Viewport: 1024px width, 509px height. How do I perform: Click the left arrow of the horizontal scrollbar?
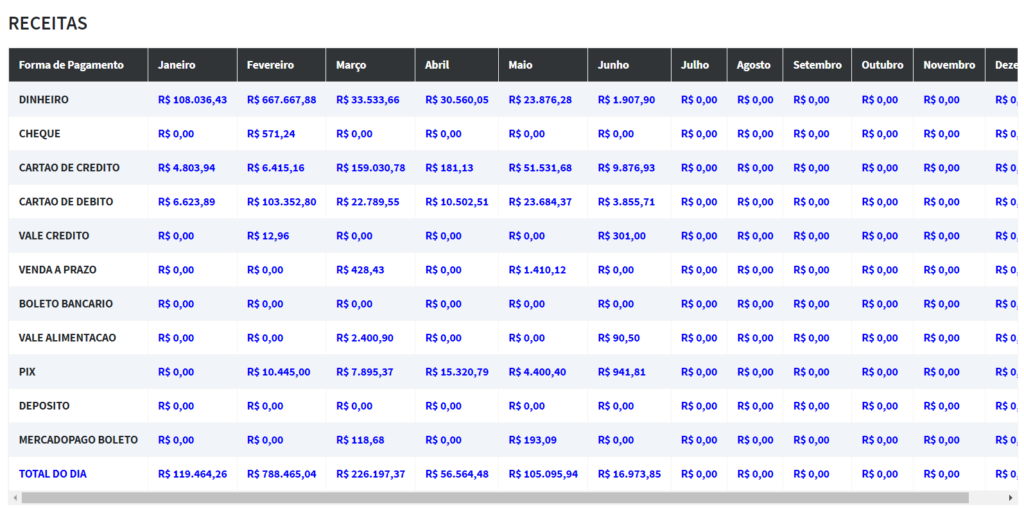tap(14, 497)
